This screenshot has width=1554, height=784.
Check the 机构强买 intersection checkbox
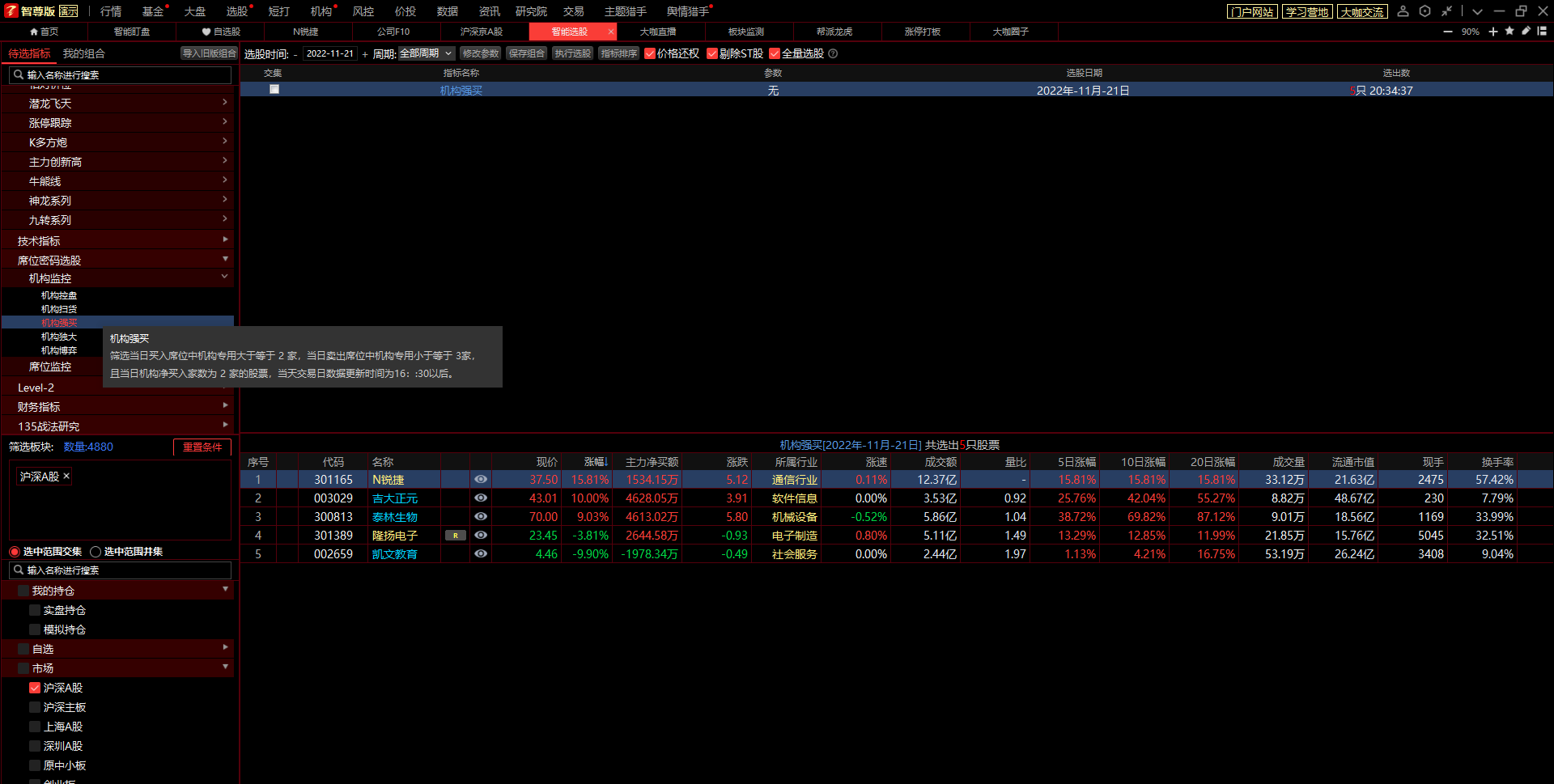(x=274, y=89)
